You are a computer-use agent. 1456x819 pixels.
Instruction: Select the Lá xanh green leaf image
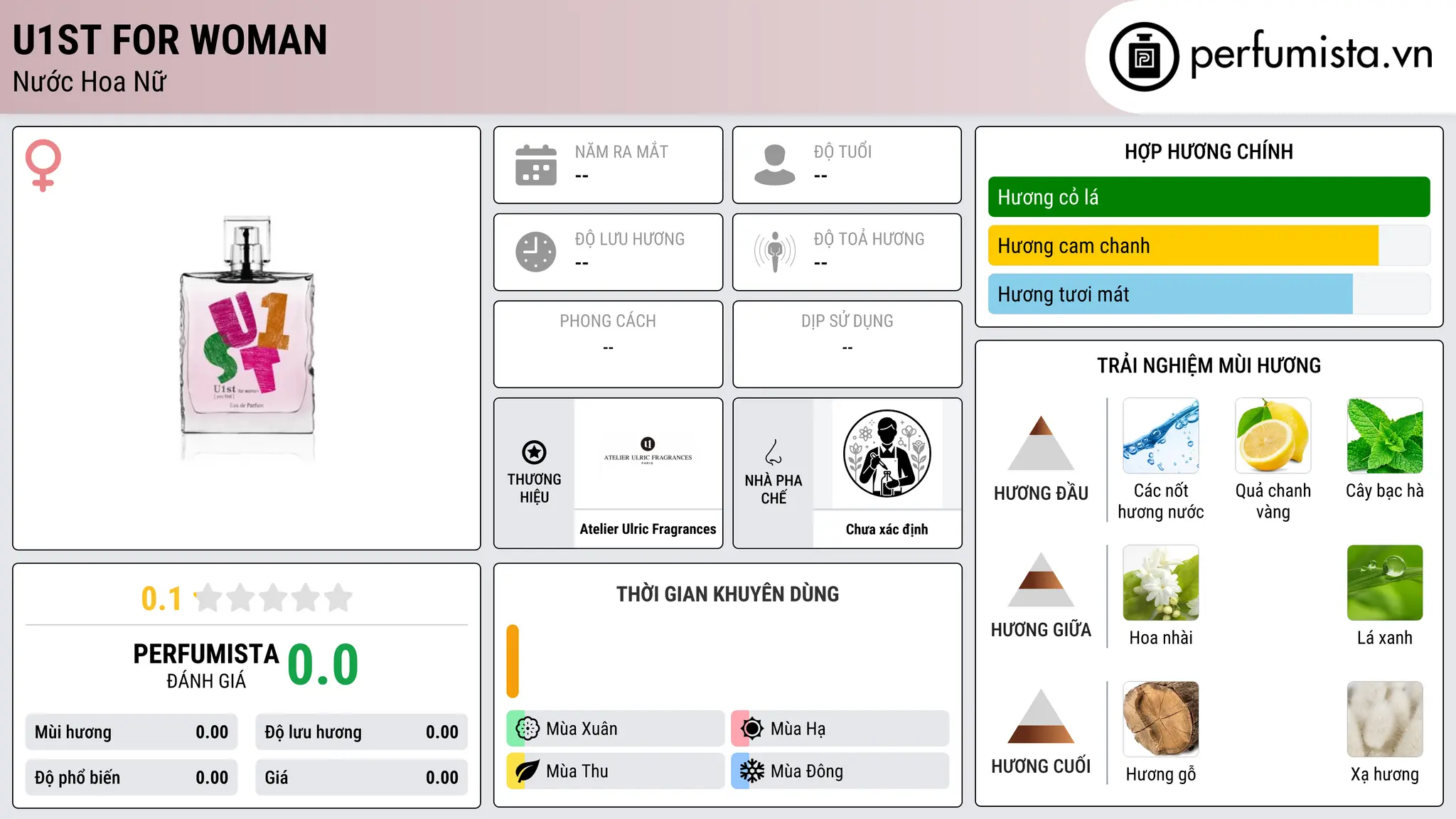1385,583
